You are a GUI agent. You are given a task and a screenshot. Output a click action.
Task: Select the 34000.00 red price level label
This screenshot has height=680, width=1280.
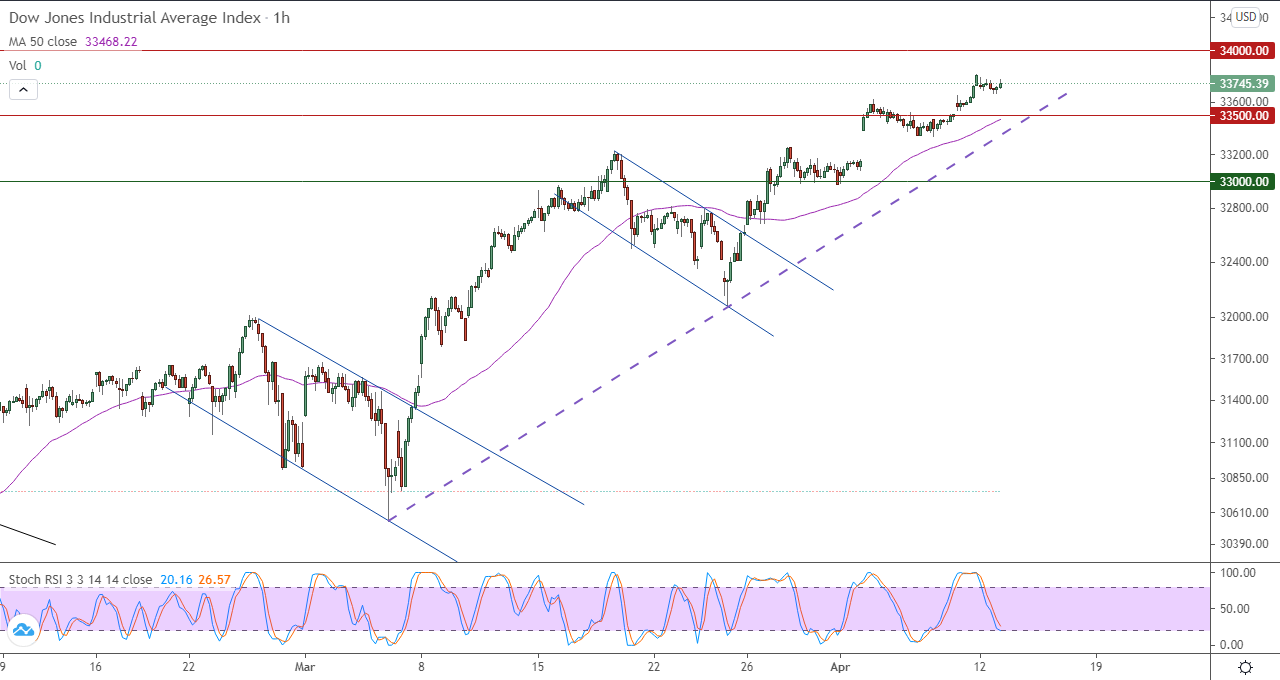1243,50
